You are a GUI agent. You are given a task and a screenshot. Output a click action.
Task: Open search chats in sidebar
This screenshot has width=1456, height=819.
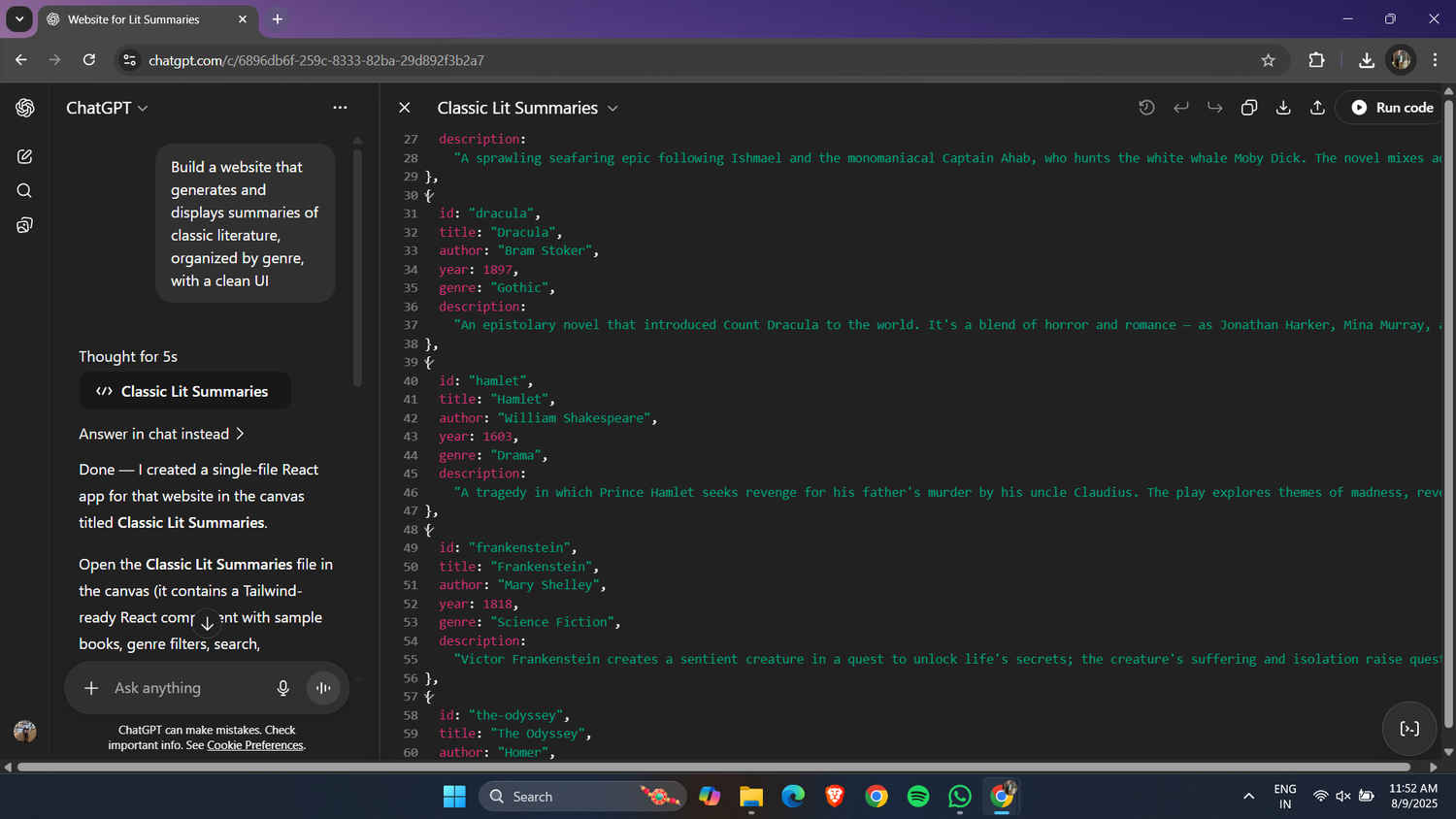[24, 191]
